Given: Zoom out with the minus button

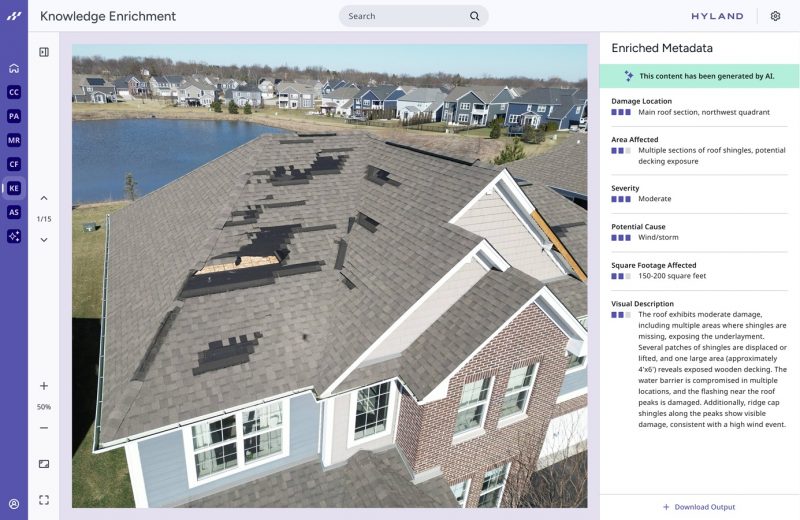Looking at the screenshot, I should click(x=44, y=428).
